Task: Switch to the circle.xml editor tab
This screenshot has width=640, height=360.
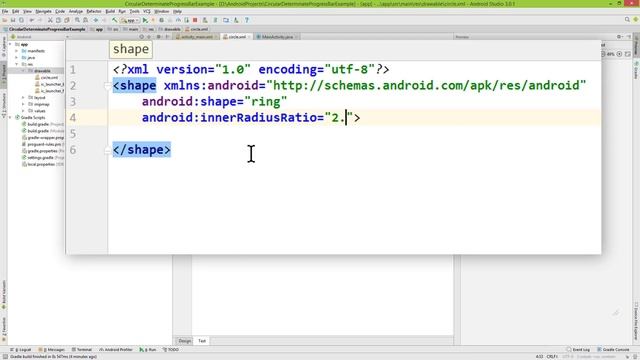Action: pyautogui.click(x=237, y=37)
